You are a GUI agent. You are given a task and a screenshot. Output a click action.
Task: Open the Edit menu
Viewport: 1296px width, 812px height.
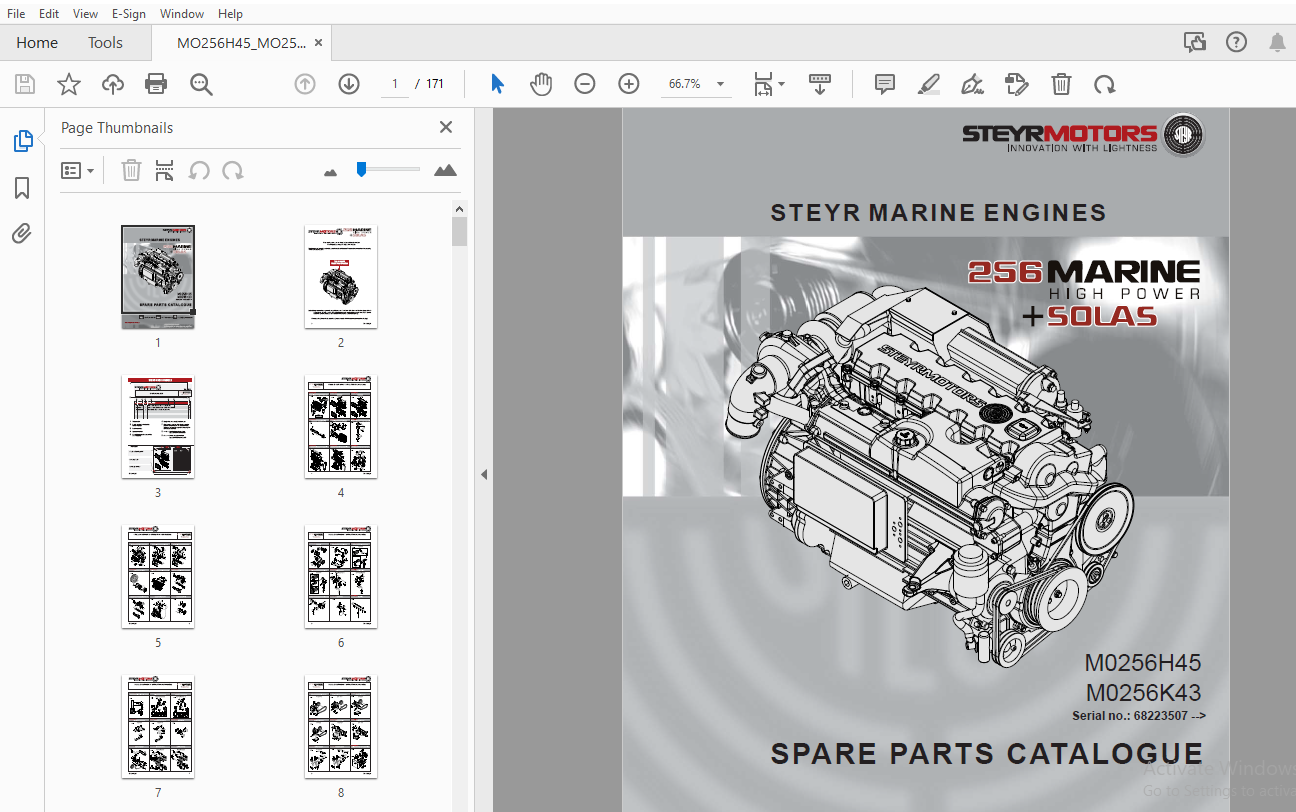pyautogui.click(x=49, y=14)
